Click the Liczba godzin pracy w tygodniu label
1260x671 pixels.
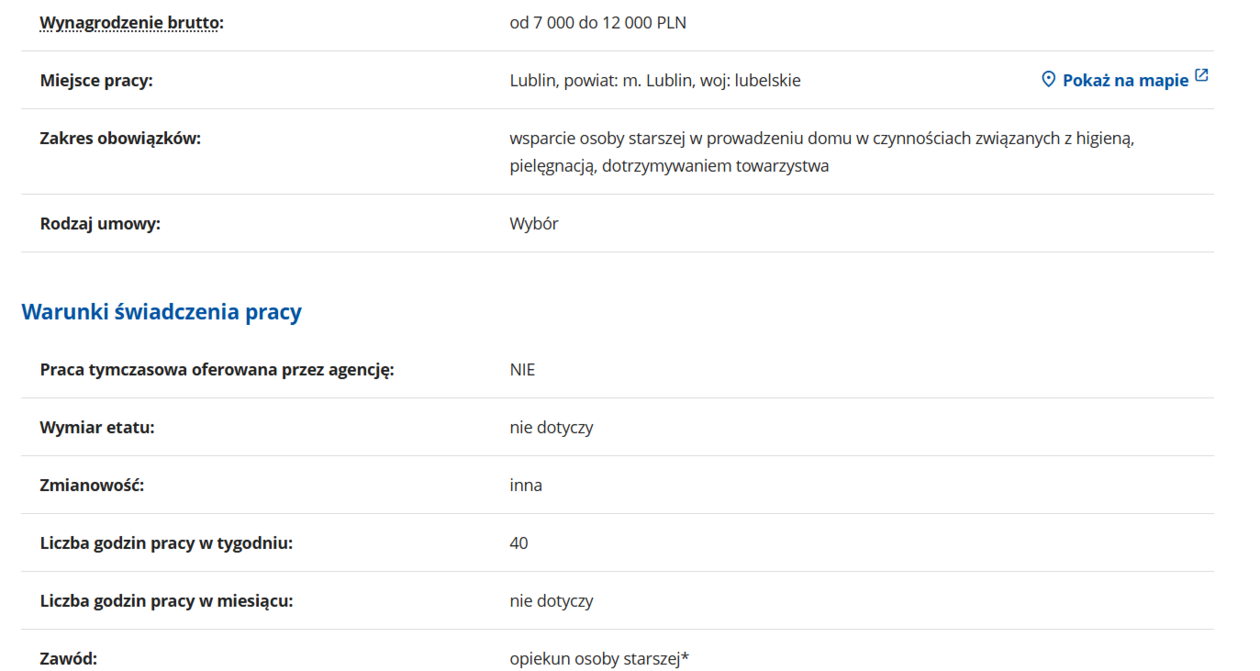tap(166, 544)
